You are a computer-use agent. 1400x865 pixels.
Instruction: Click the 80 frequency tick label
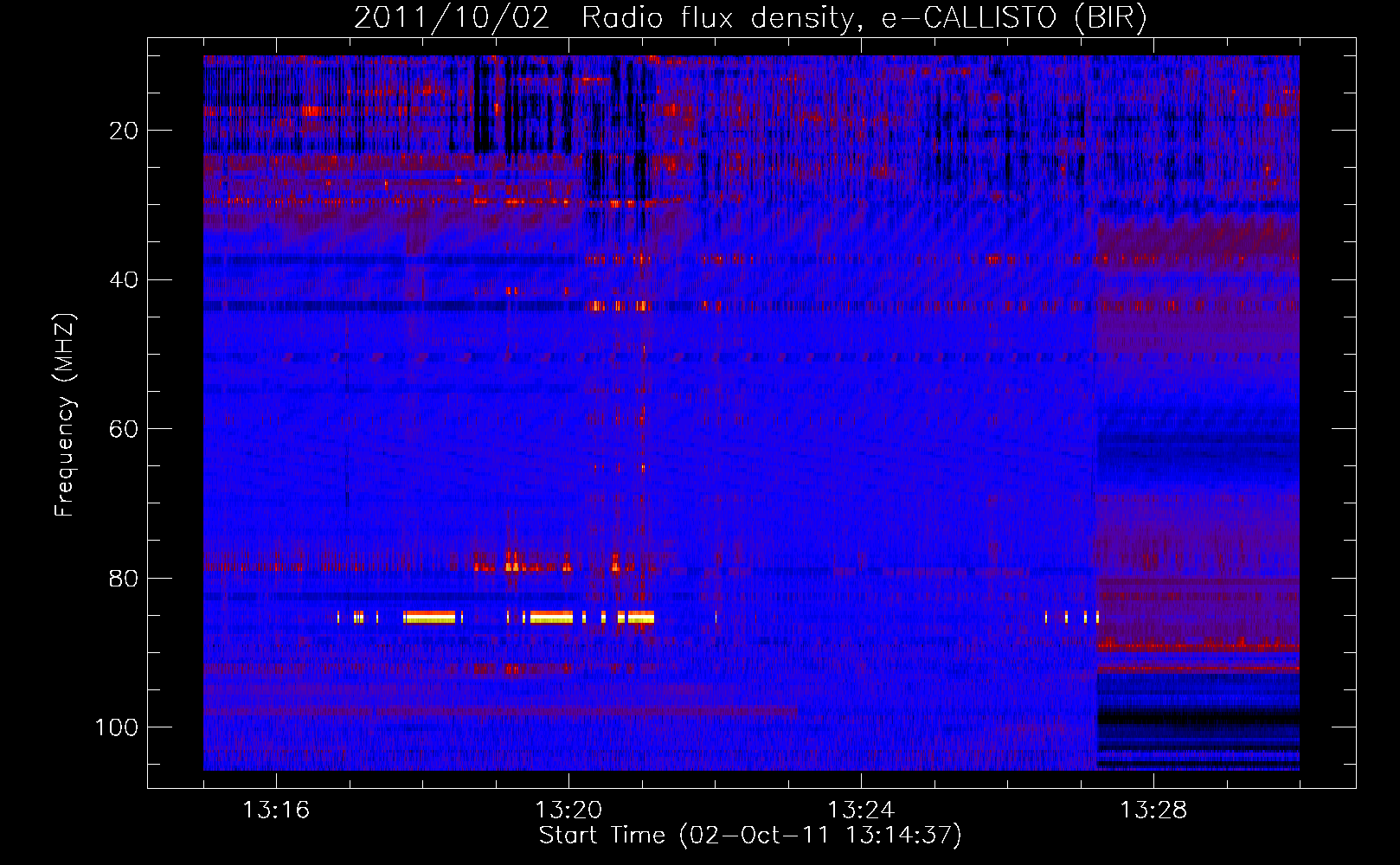pos(124,578)
